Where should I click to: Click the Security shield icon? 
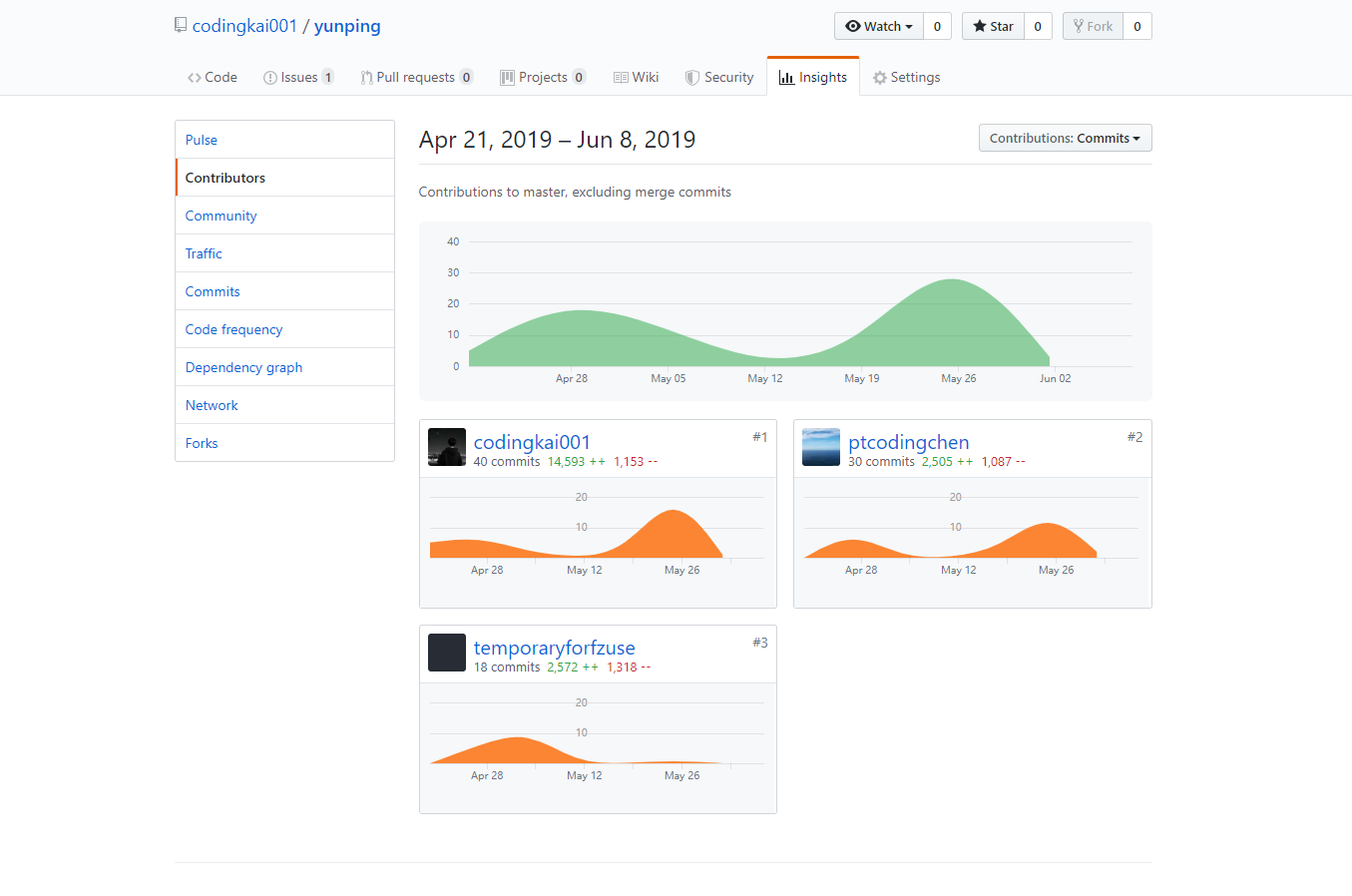[691, 78]
